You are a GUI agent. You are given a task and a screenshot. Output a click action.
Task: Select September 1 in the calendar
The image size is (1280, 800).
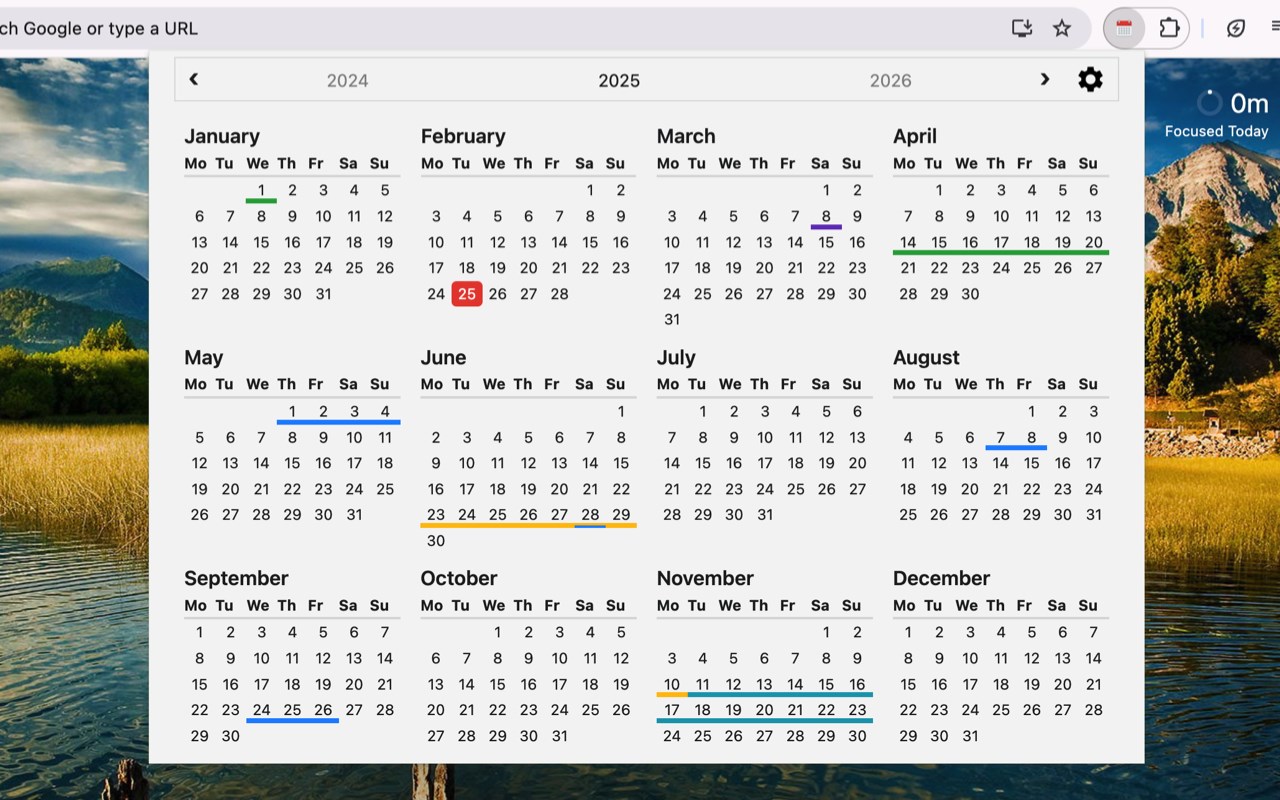[x=199, y=632]
